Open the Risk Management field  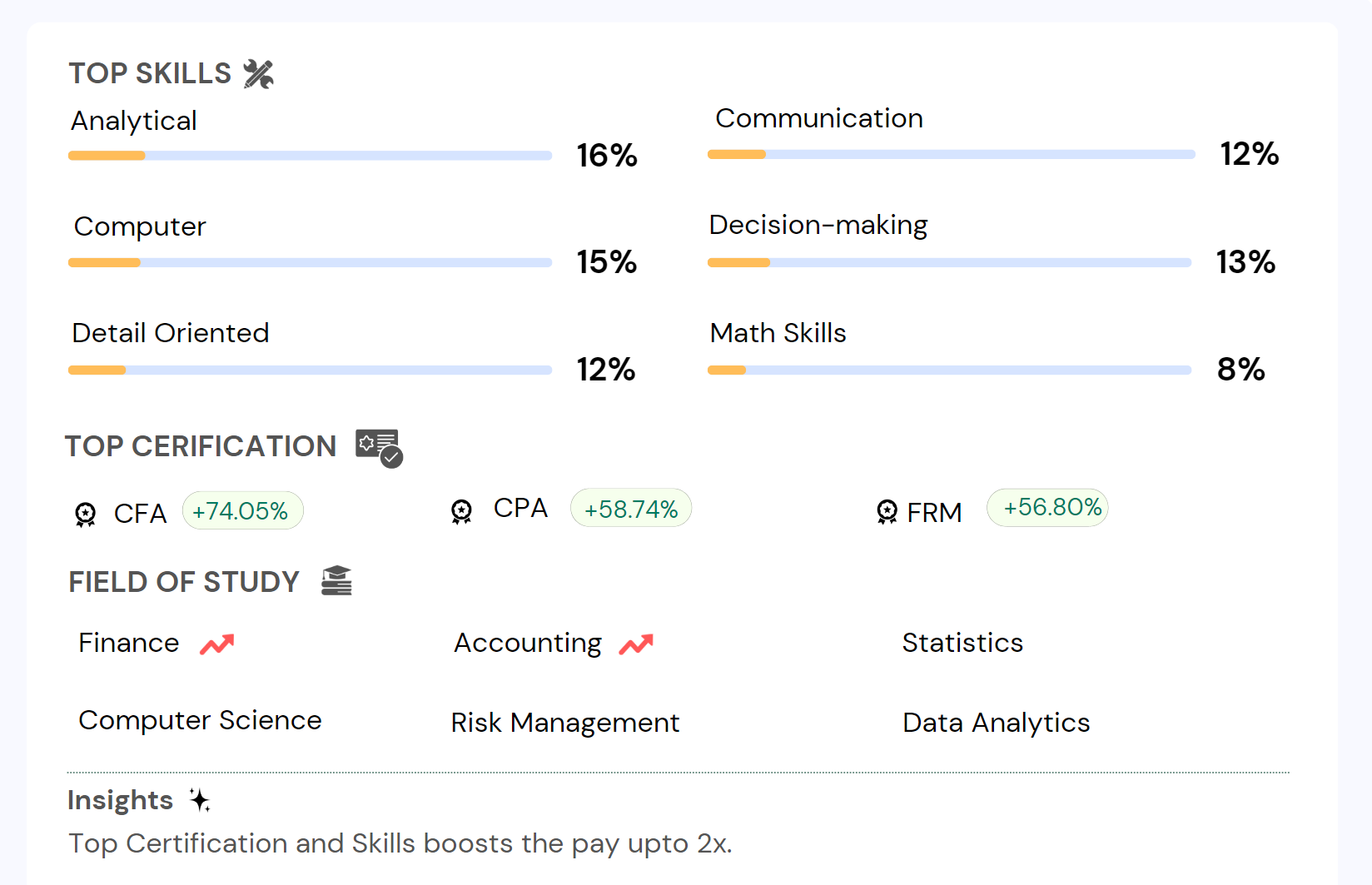565,723
